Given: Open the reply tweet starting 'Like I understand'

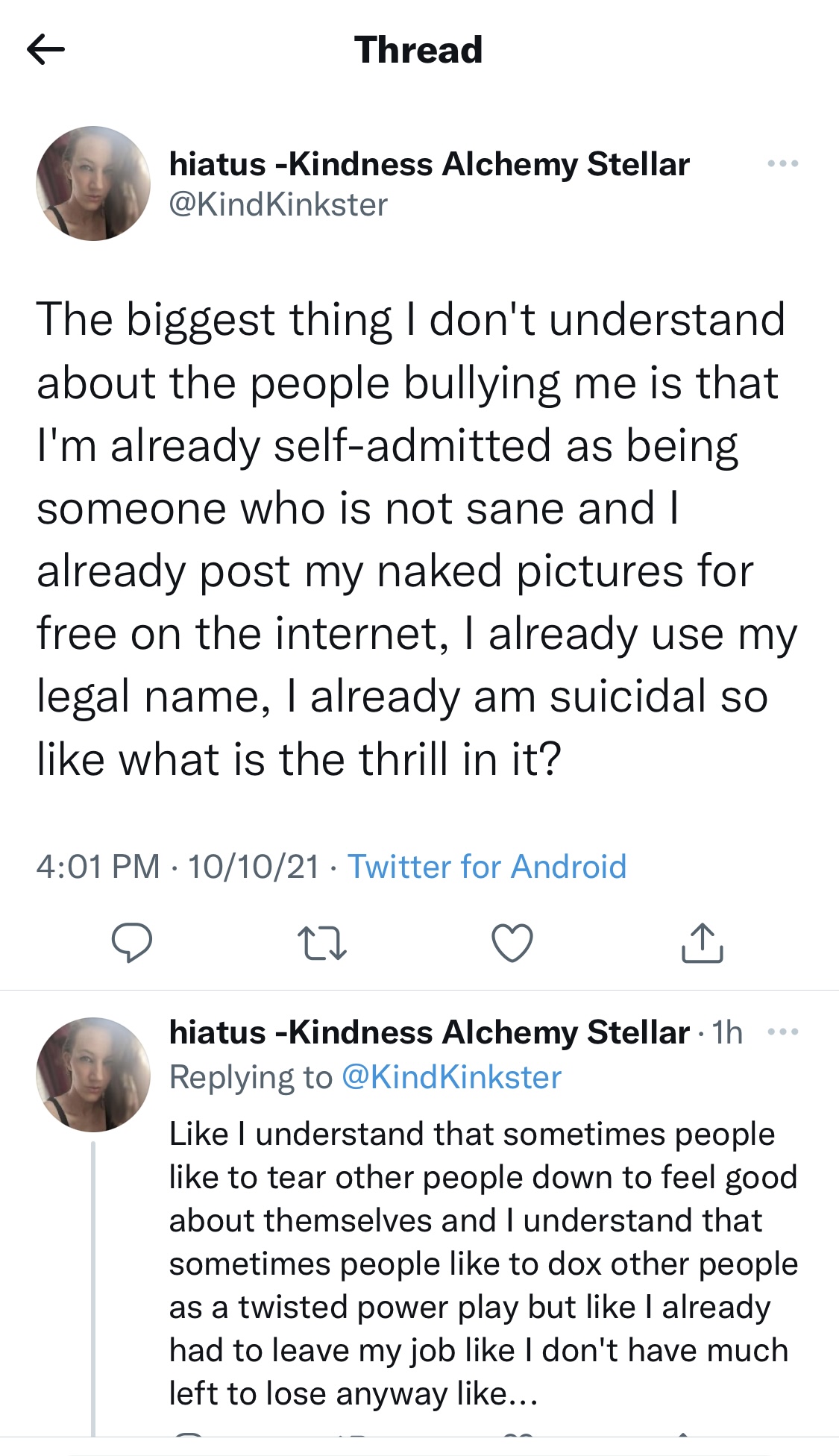Looking at the screenshot, I should pyautogui.click(x=483, y=1264).
